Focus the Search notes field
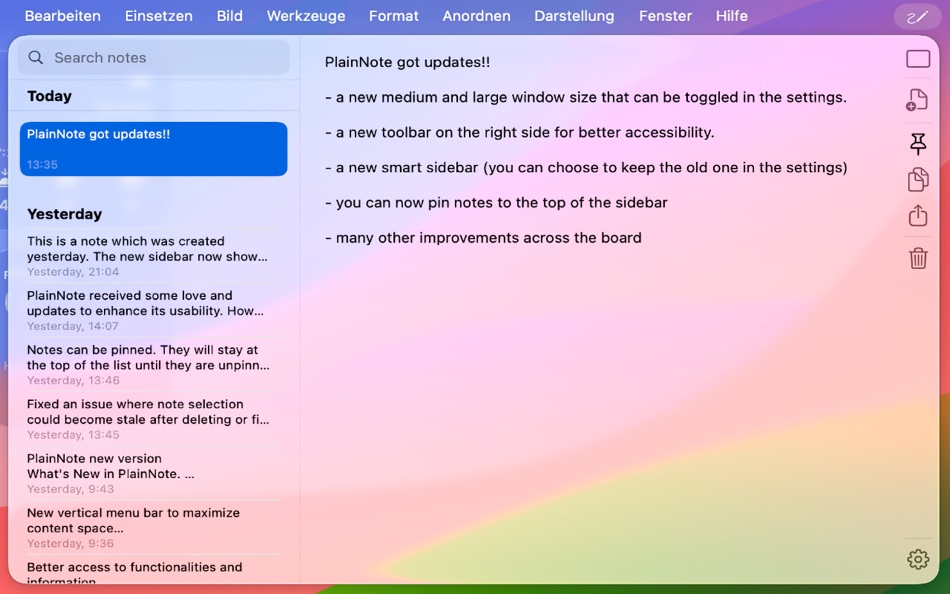The height and width of the screenshot is (594, 950). pos(153,58)
